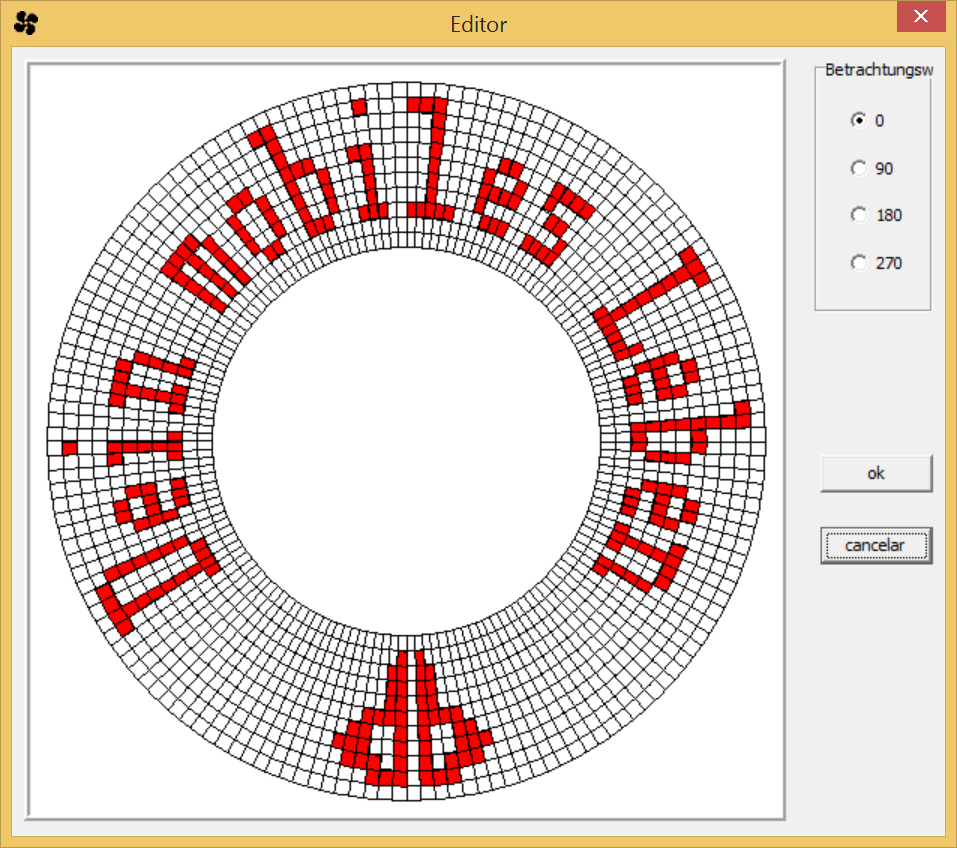Select the 90 degree viewing angle
This screenshot has width=957, height=848.
click(859, 168)
